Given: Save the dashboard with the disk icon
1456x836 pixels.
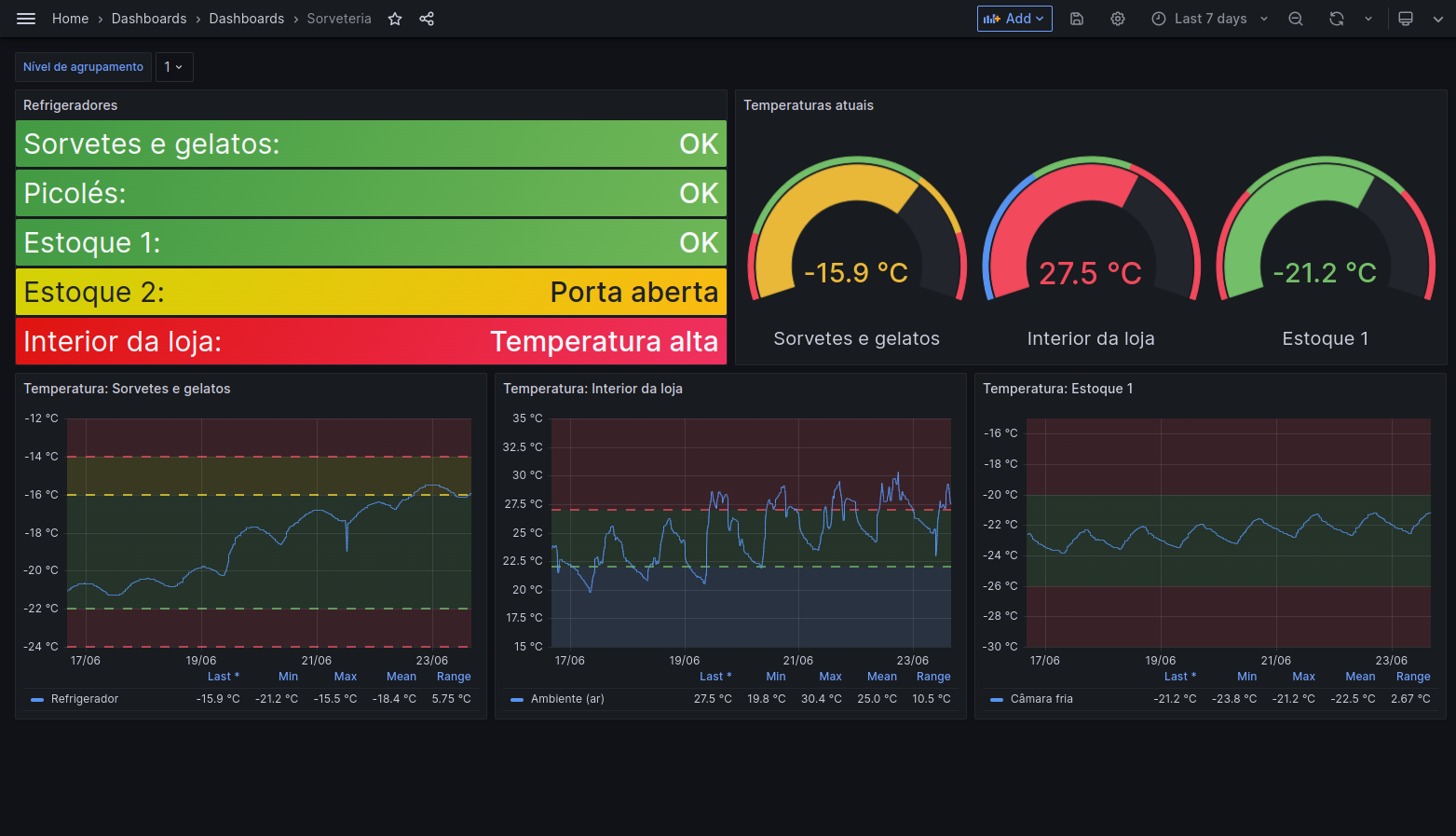Looking at the screenshot, I should pos(1077,19).
